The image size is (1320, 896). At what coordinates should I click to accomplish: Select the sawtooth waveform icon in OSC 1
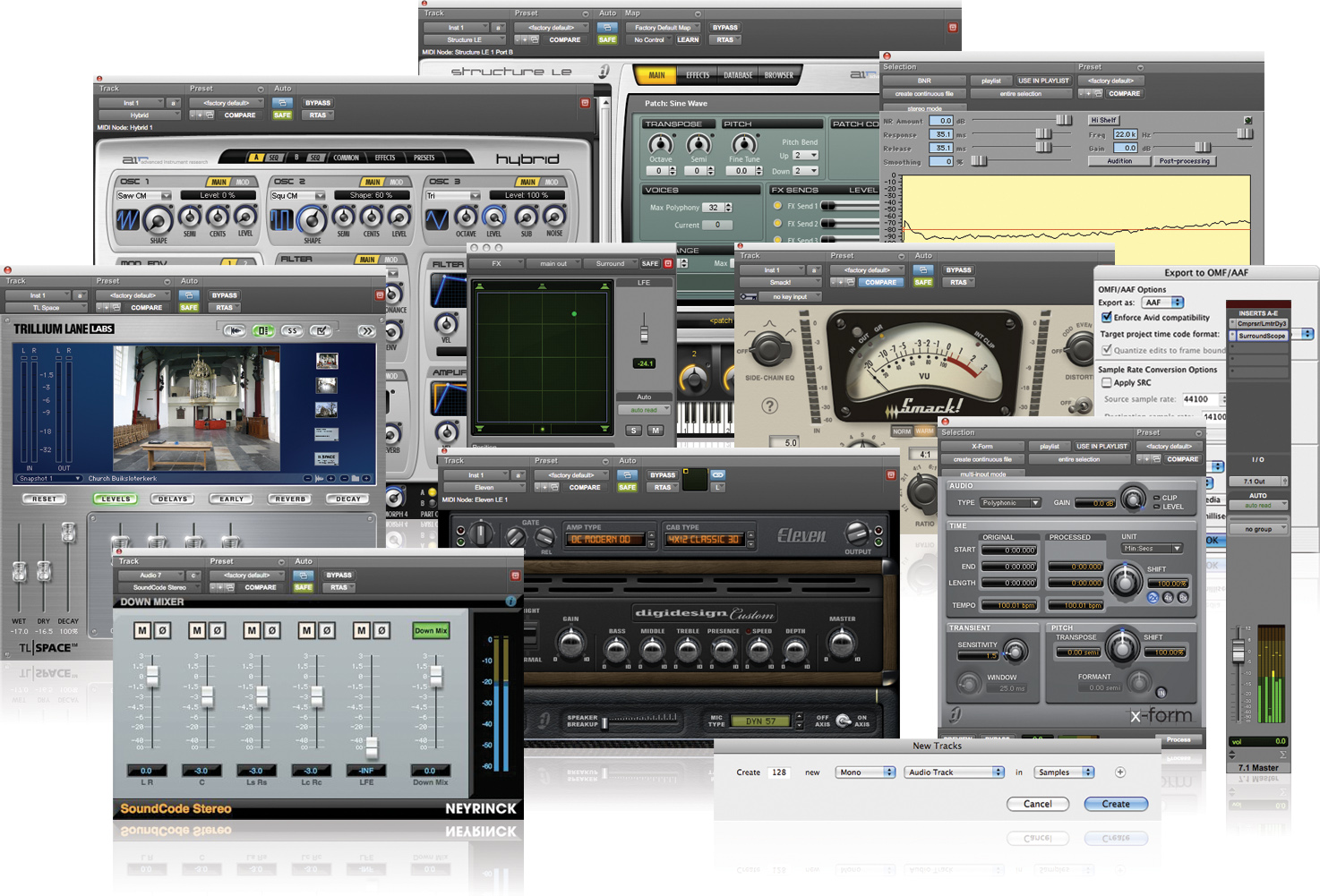click(128, 219)
